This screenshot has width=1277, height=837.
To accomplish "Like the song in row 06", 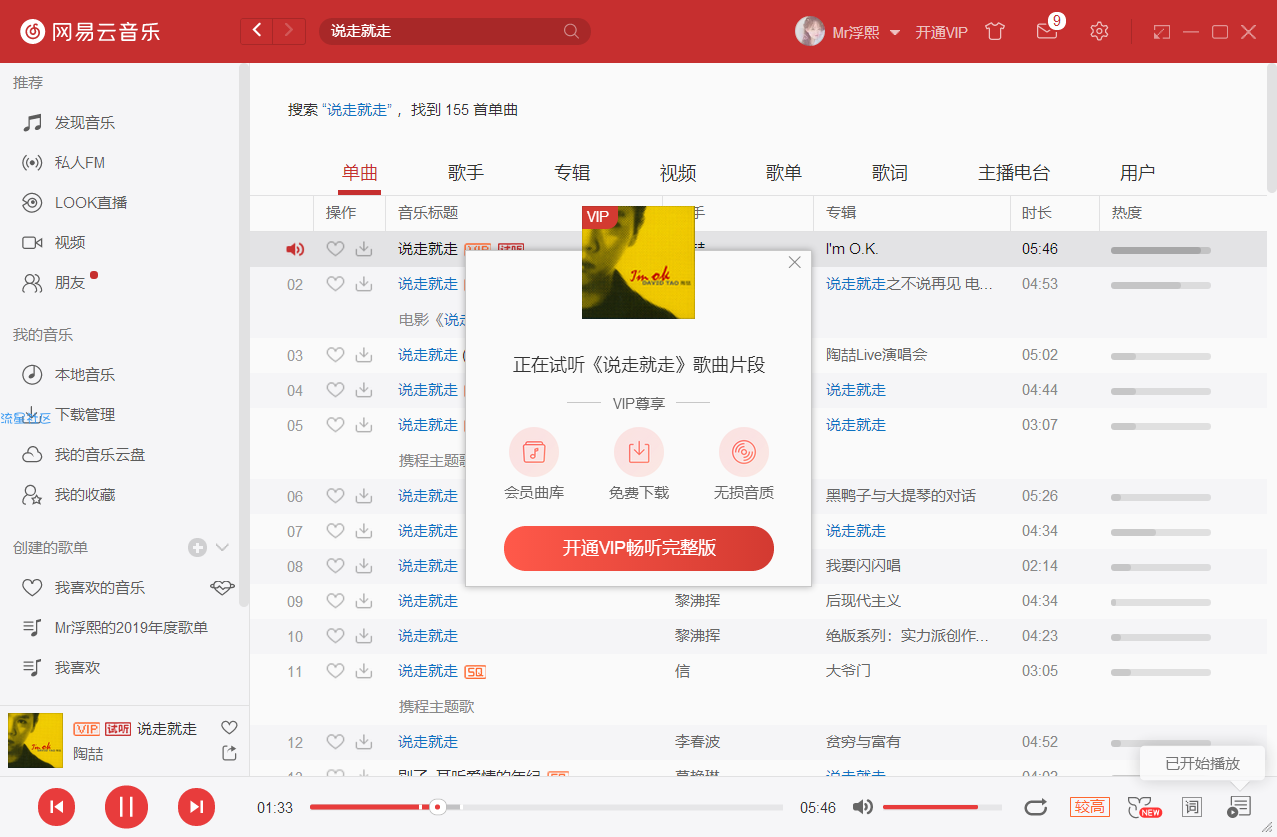I will (335, 496).
